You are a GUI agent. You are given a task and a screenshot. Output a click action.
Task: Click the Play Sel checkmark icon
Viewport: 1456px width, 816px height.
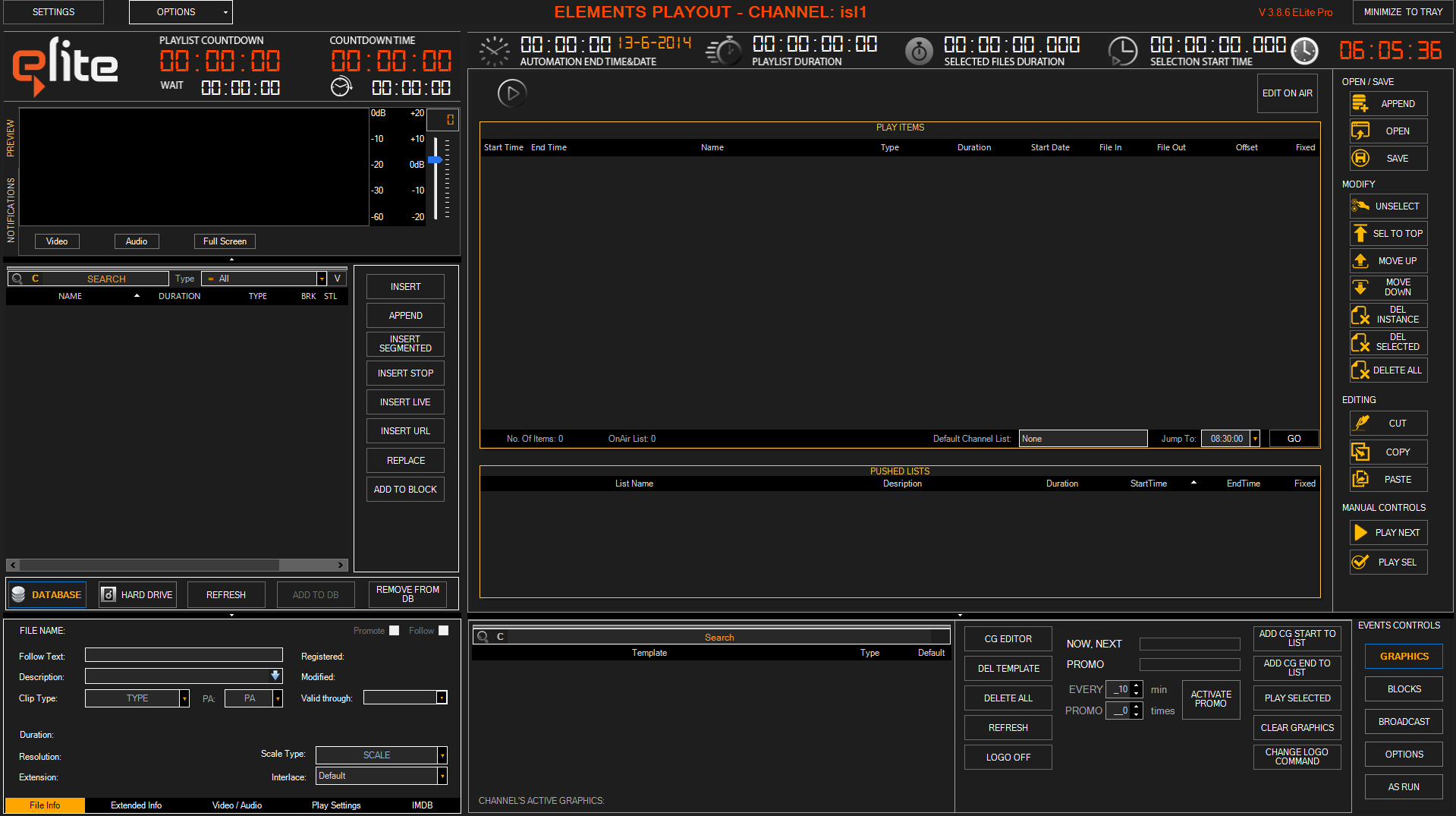click(1360, 562)
